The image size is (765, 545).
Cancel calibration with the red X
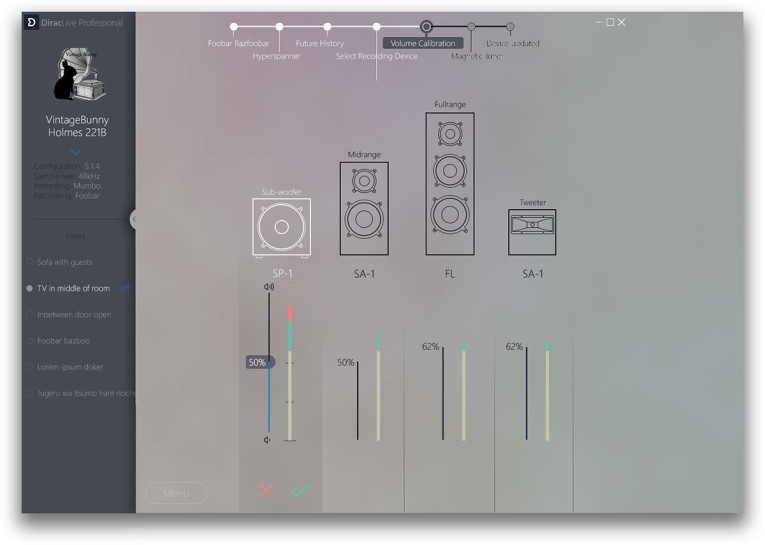click(x=266, y=490)
